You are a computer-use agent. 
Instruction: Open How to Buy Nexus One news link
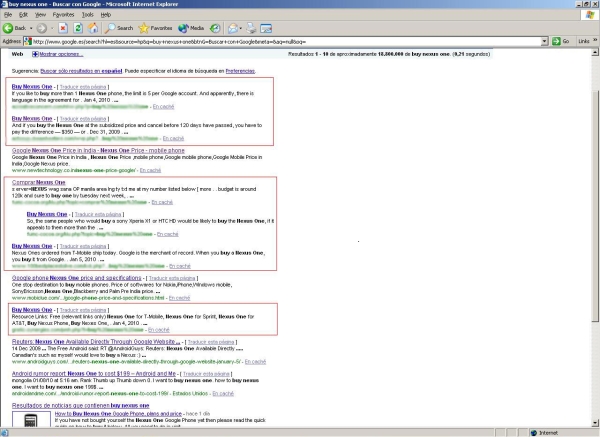coord(118,414)
